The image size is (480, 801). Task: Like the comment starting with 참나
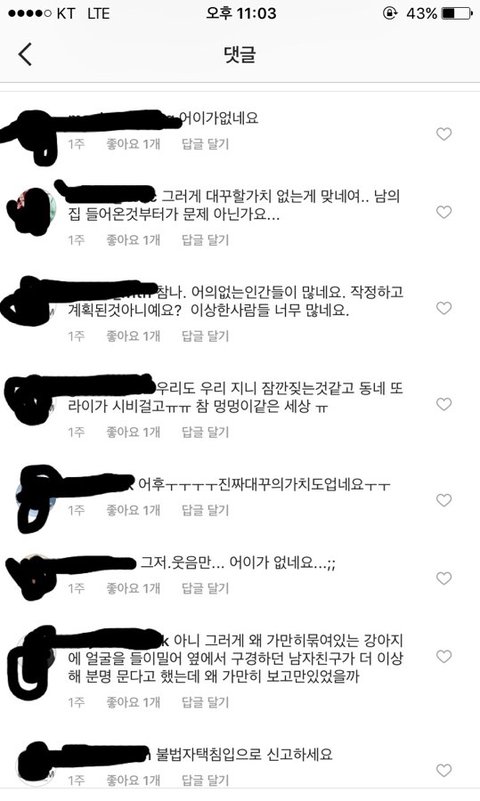pos(444,308)
